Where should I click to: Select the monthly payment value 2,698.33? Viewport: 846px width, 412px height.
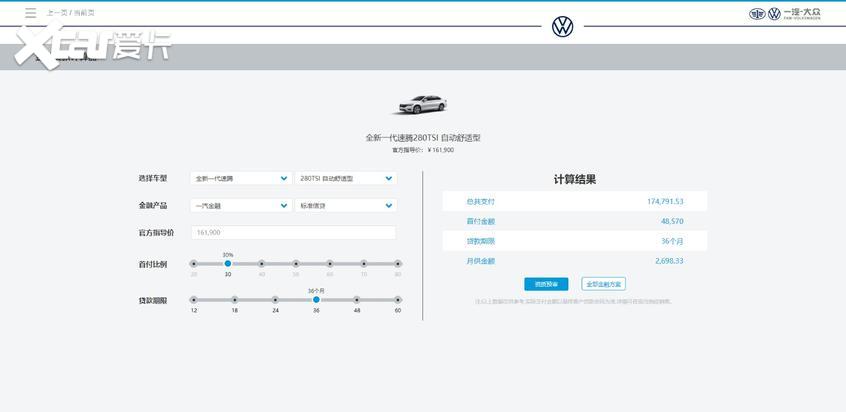(669, 261)
